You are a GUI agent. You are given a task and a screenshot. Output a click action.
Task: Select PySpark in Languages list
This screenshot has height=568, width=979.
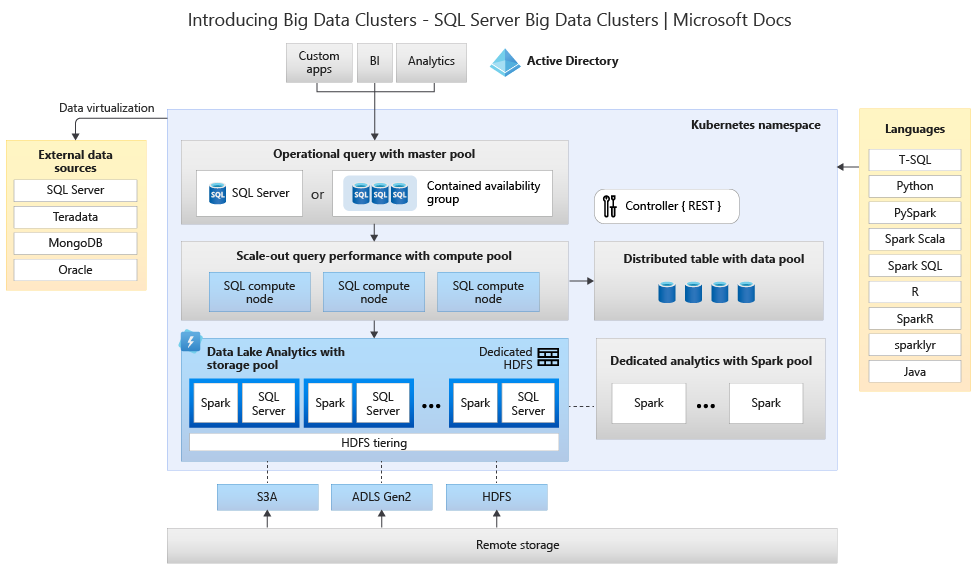click(915, 213)
